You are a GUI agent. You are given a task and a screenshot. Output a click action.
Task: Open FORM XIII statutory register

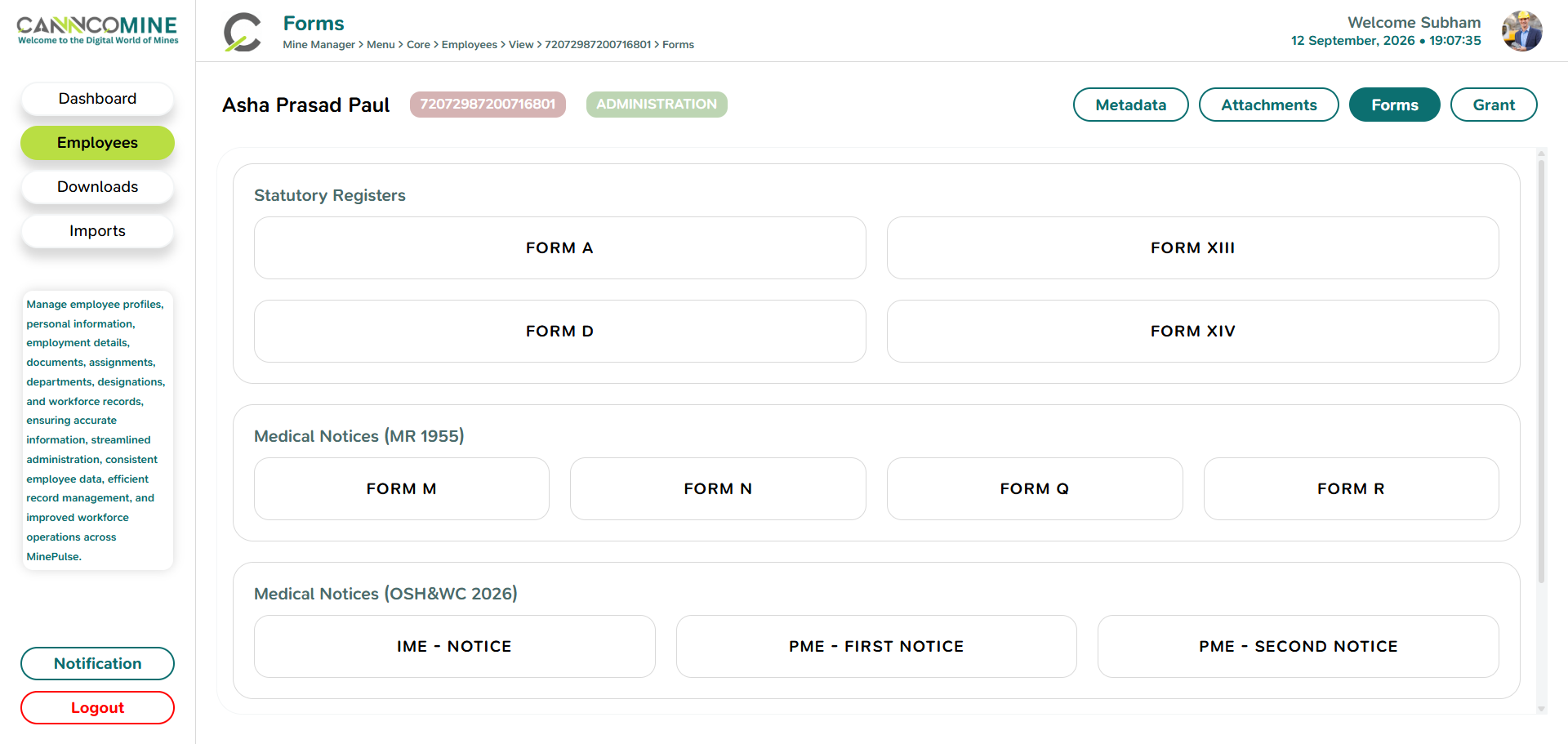click(1192, 248)
